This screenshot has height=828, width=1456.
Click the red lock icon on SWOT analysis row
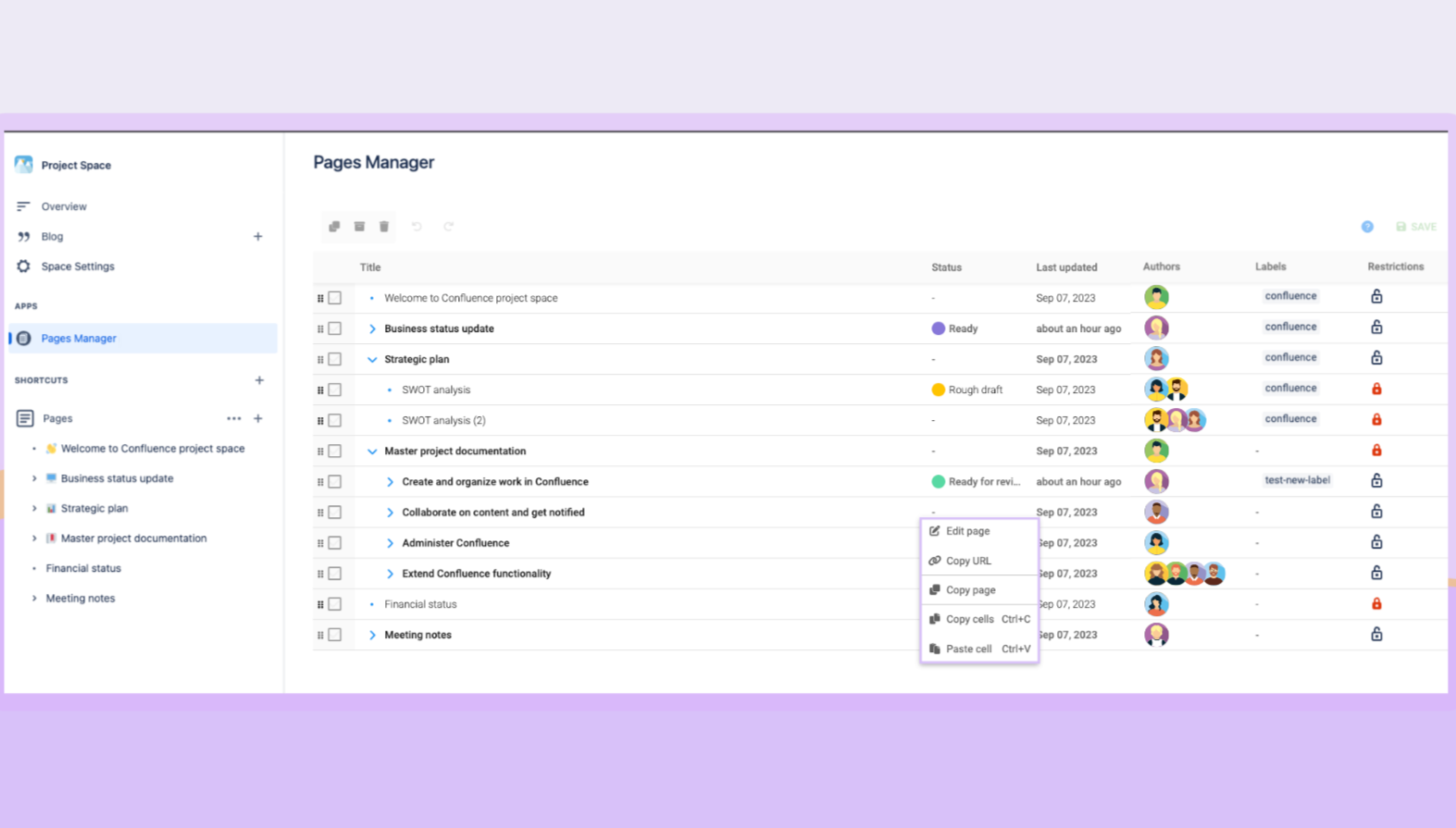[1376, 389]
